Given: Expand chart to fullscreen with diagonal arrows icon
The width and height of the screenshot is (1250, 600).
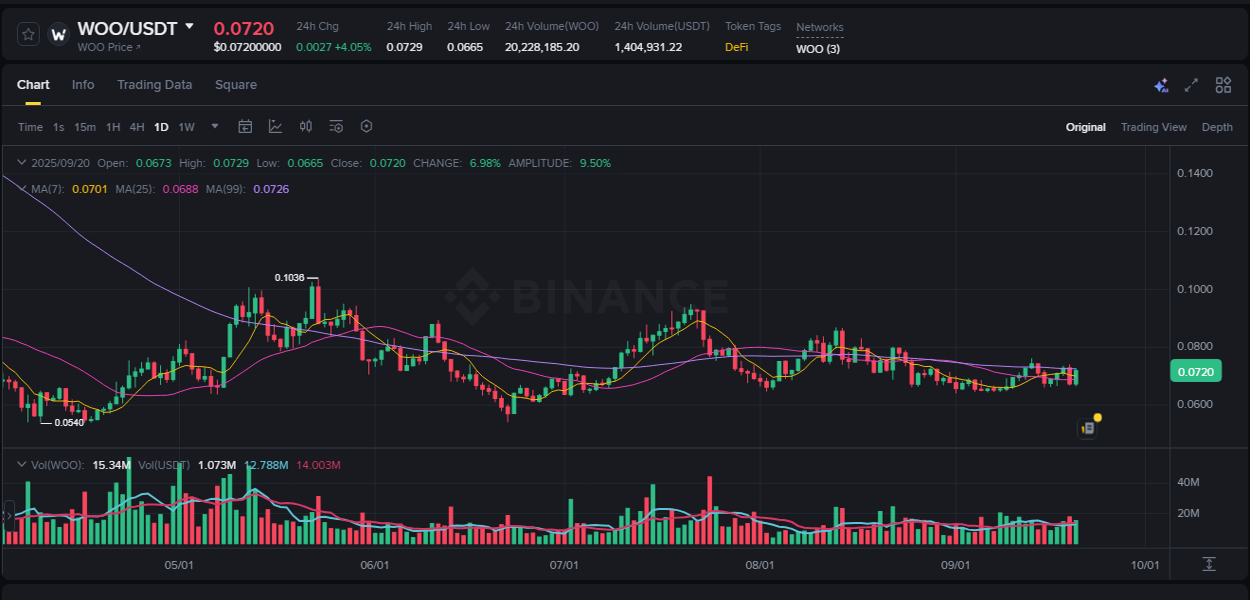Looking at the screenshot, I should 1191,86.
